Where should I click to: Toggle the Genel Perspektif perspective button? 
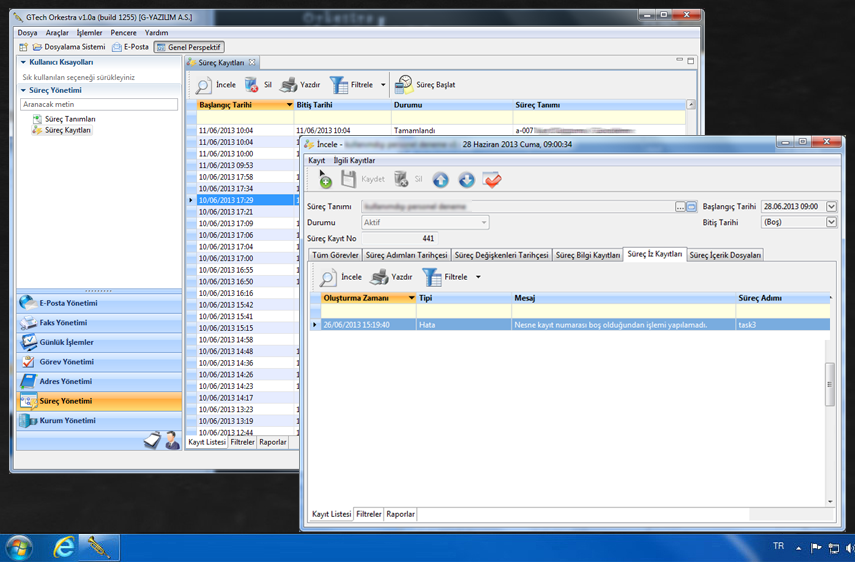coord(189,47)
